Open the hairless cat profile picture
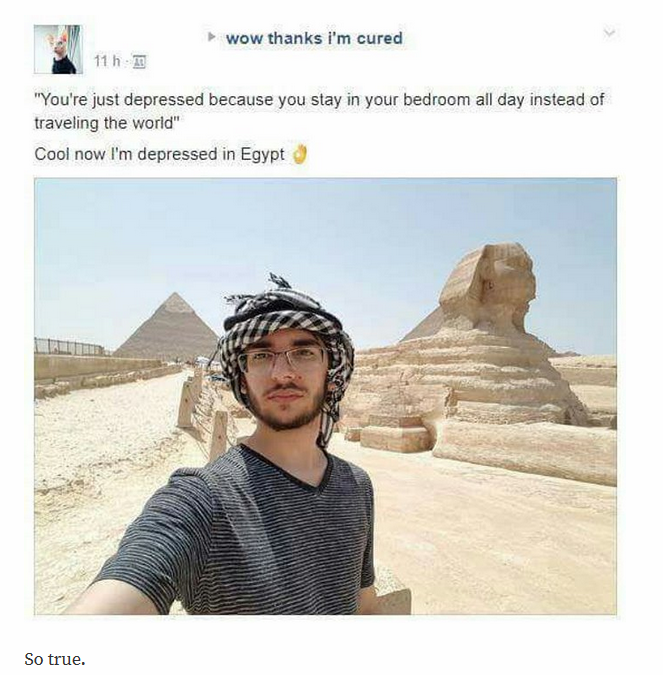This screenshot has width=663, height=675. (58, 49)
